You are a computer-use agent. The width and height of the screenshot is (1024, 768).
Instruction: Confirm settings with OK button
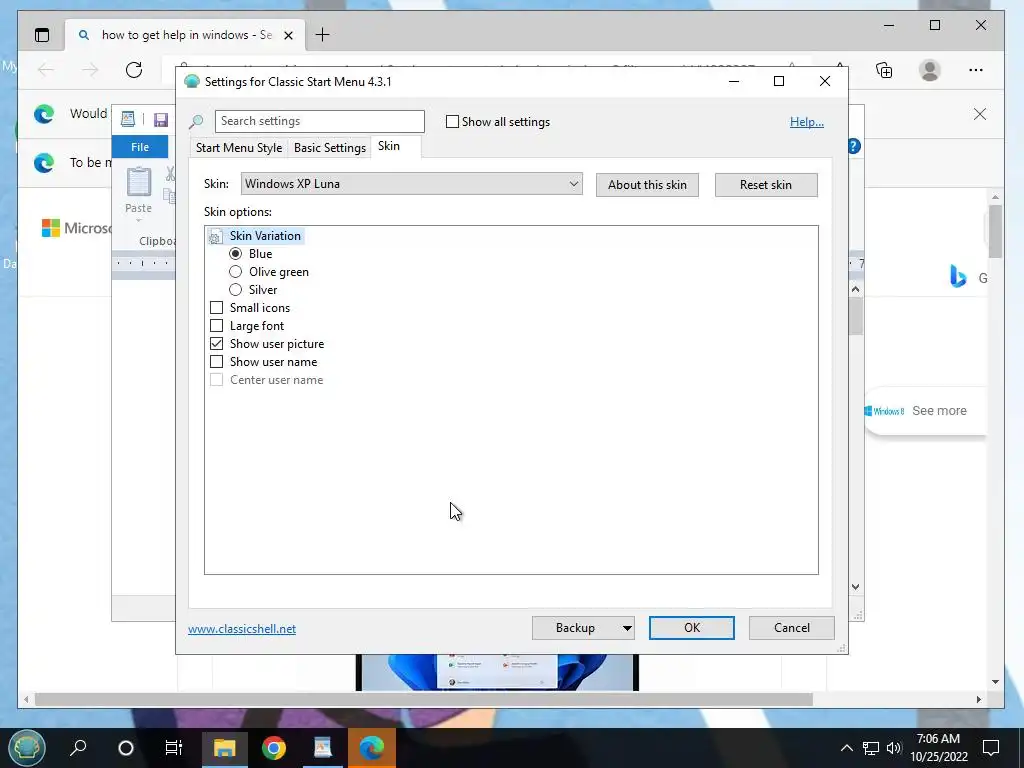692,628
